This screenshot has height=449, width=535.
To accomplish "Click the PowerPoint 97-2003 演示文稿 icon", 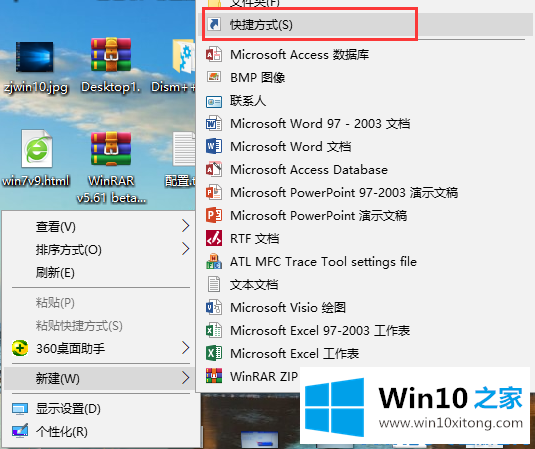I will 214,192.
